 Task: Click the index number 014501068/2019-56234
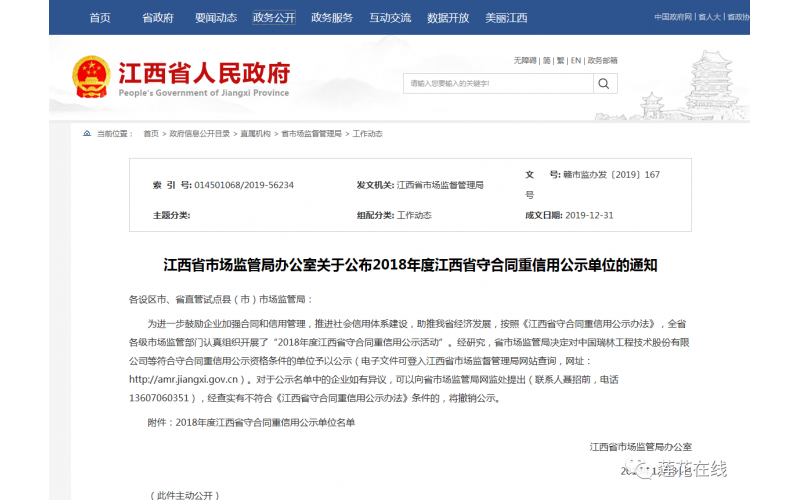pos(244,185)
